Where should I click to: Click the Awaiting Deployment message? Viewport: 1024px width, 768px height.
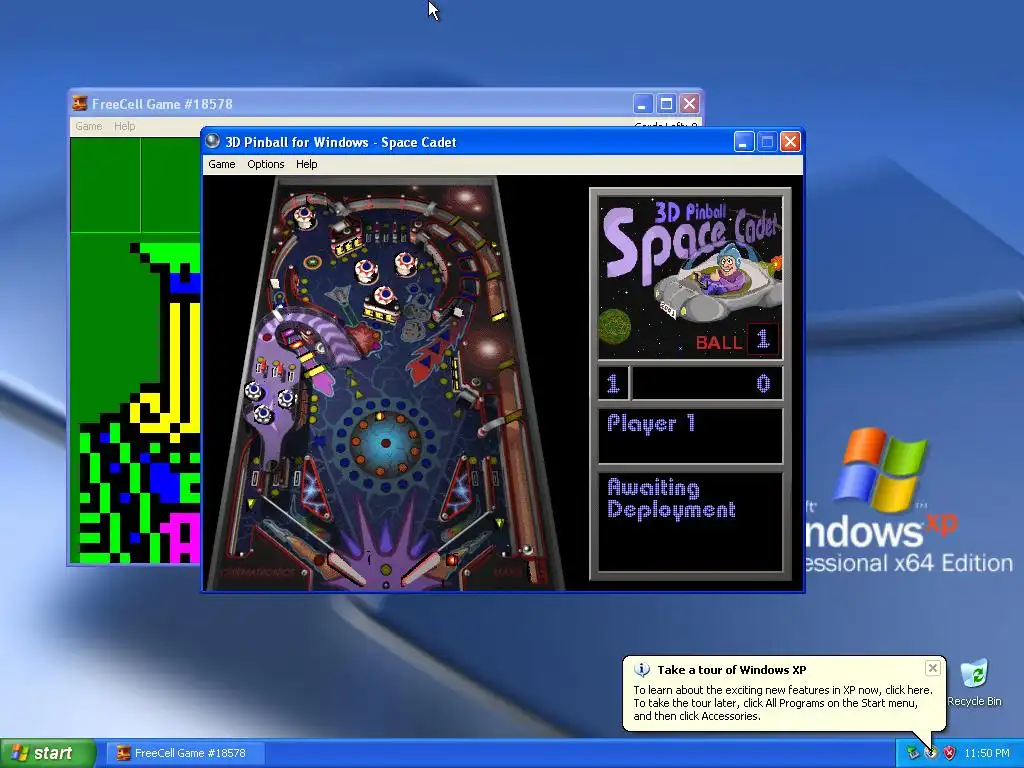[671, 499]
